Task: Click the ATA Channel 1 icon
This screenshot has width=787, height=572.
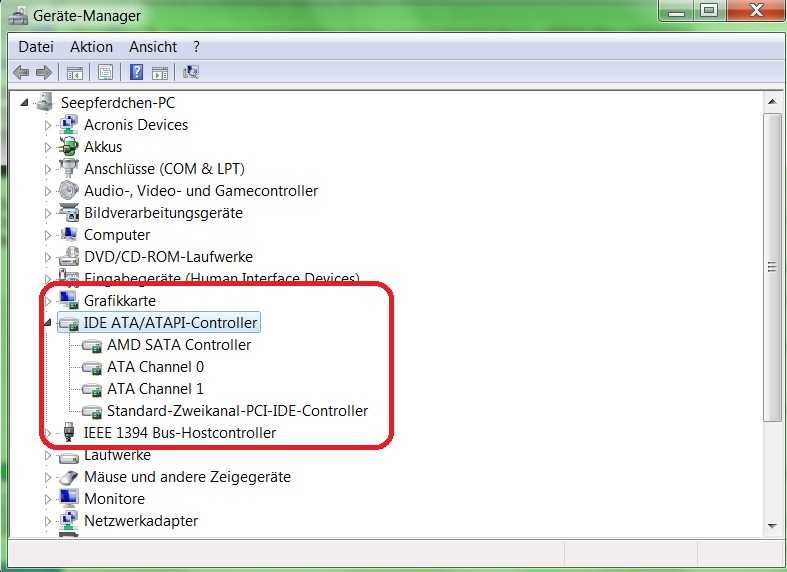Action: pos(91,389)
